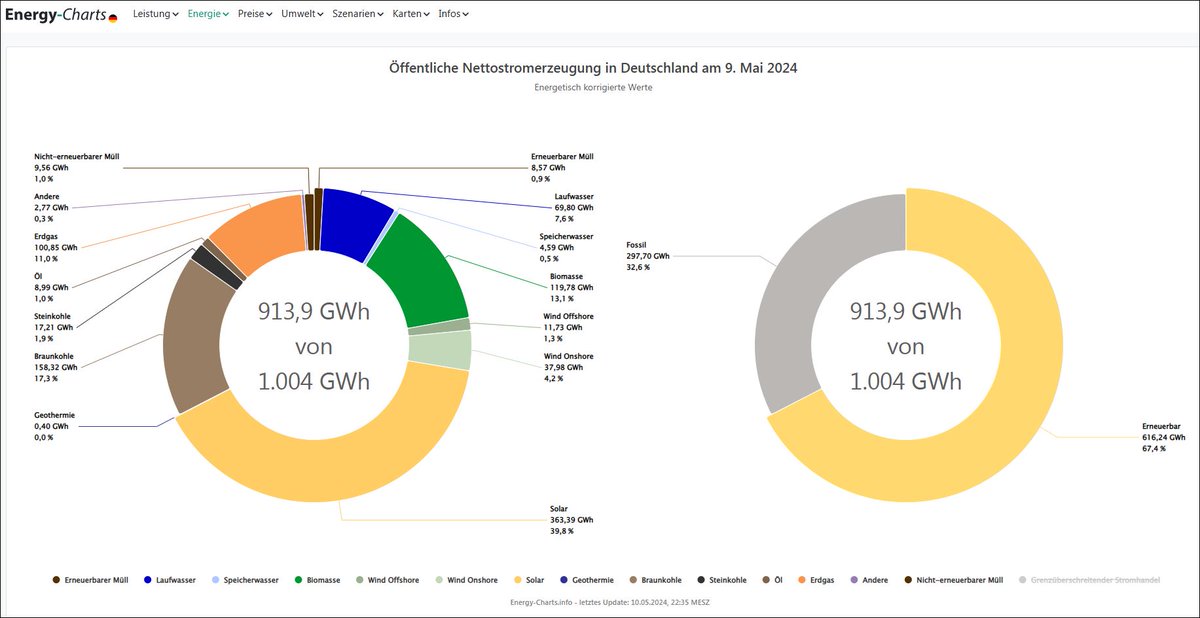Click the light green Wind Onshore segment
Image resolution: width=1200 pixels, height=618 pixels.
click(x=440, y=350)
